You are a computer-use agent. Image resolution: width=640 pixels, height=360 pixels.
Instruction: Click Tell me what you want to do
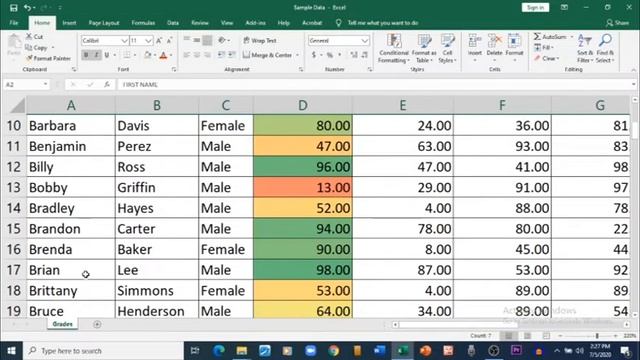click(x=383, y=23)
